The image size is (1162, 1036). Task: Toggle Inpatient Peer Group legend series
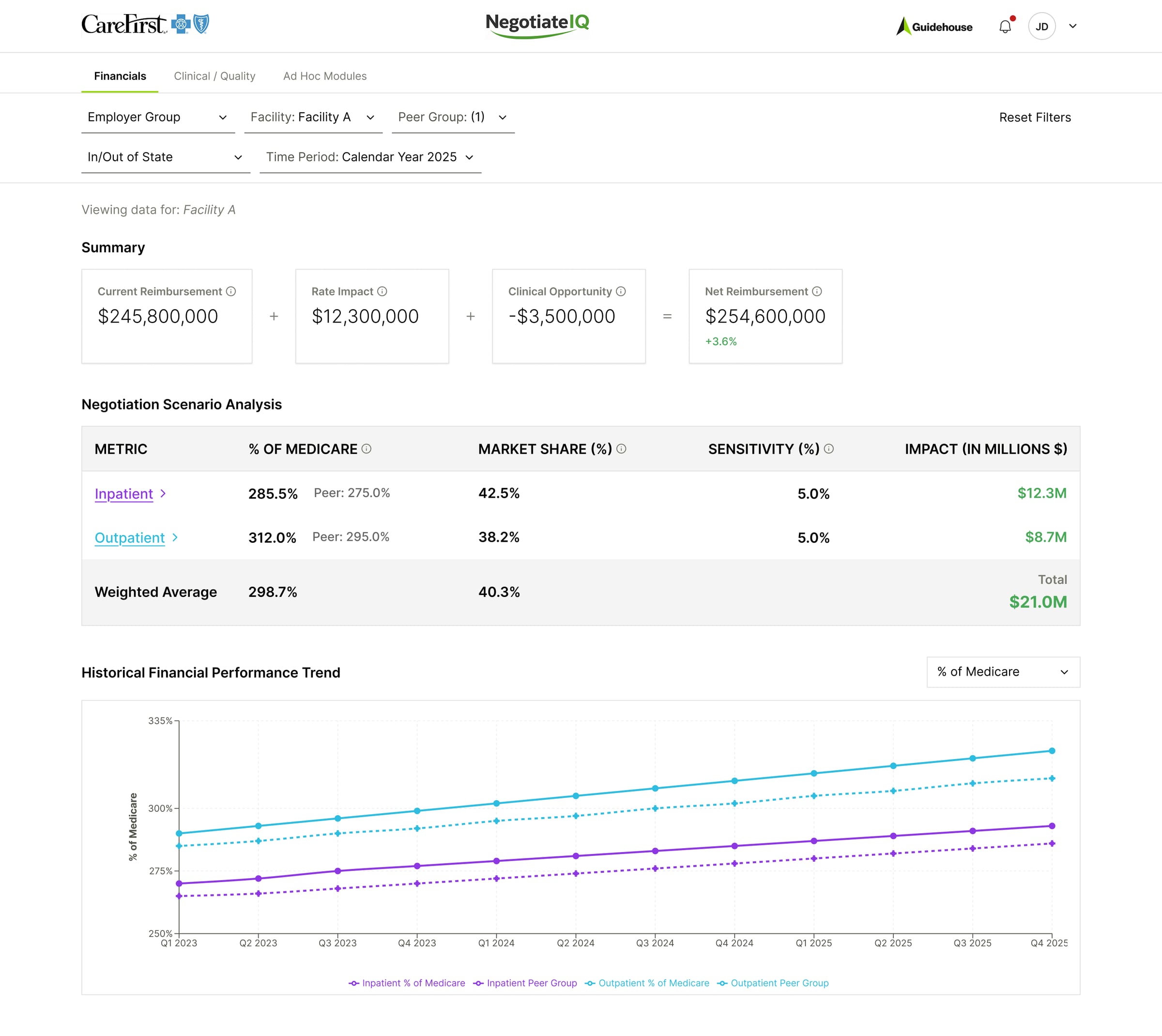click(525, 983)
